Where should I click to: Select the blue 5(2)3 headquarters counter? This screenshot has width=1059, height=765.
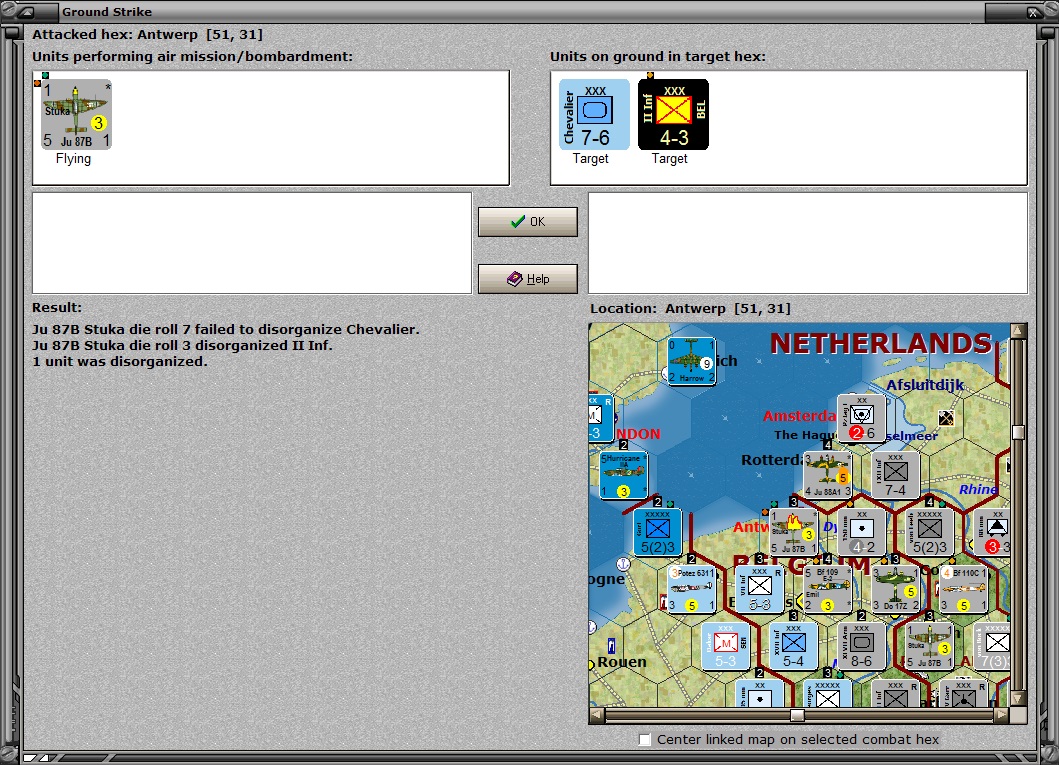point(657,533)
